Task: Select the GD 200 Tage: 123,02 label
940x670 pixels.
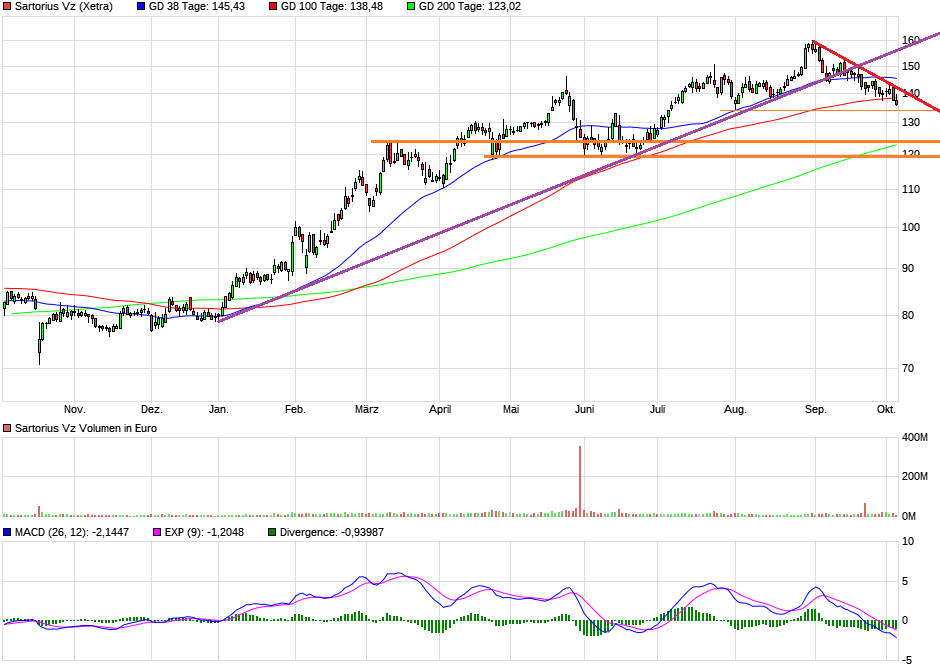Action: point(468,7)
